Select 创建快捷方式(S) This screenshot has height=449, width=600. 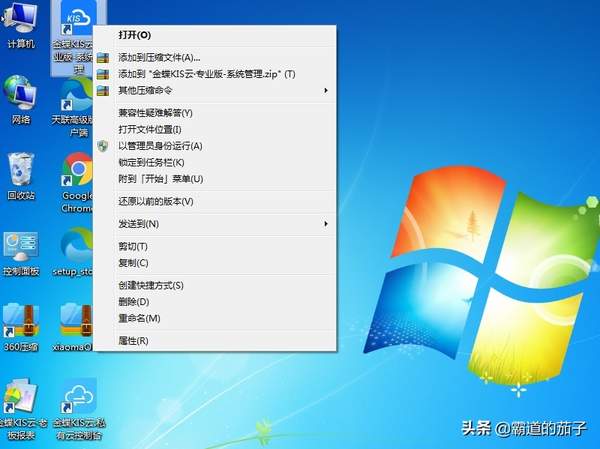click(215, 286)
